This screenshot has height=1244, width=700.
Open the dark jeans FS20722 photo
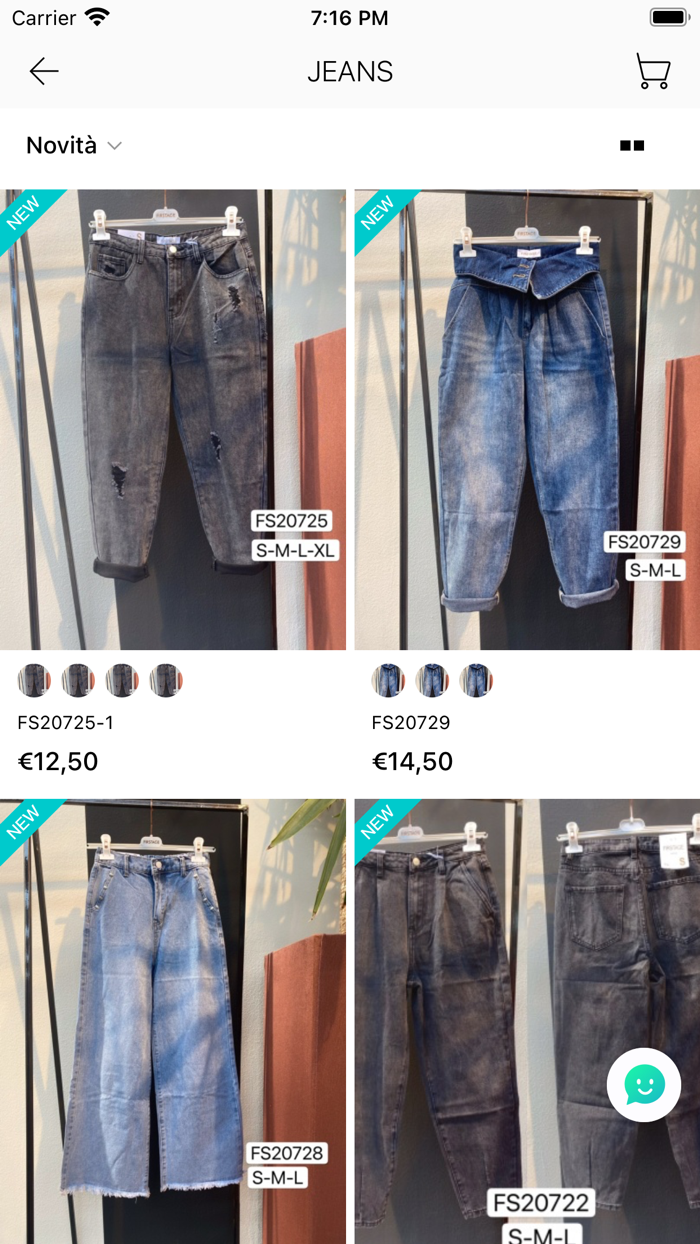[527, 1021]
